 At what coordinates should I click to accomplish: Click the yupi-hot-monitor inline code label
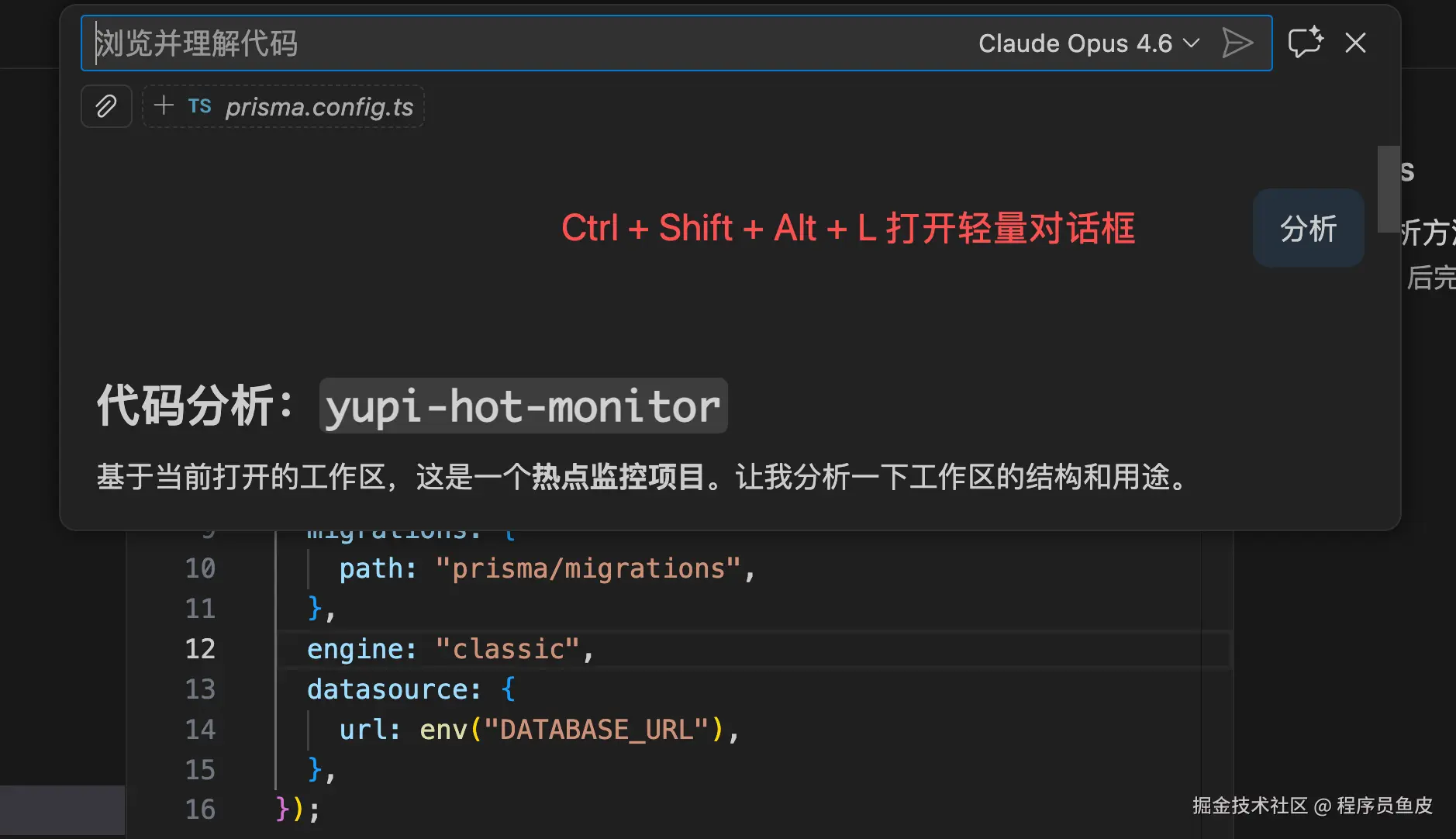click(523, 406)
